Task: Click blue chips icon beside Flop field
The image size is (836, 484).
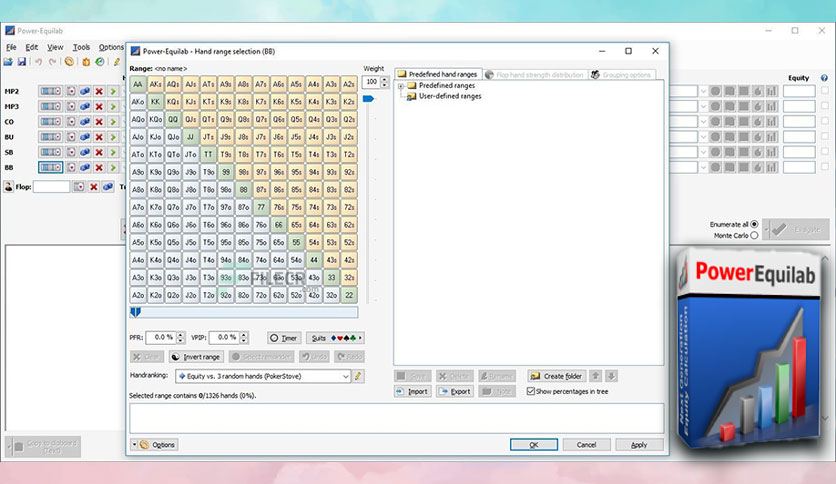Action: point(108,187)
